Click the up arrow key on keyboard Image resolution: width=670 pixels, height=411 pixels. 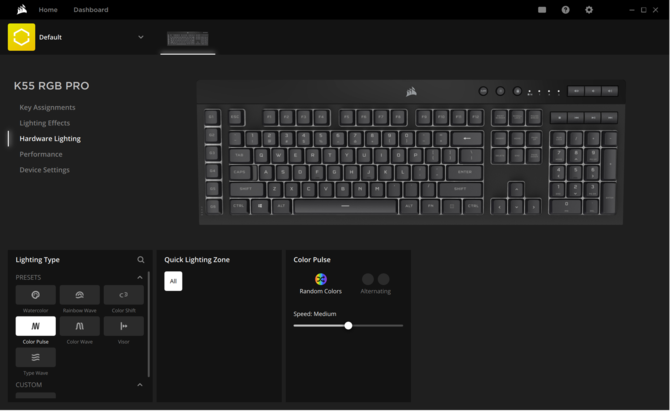(x=516, y=189)
